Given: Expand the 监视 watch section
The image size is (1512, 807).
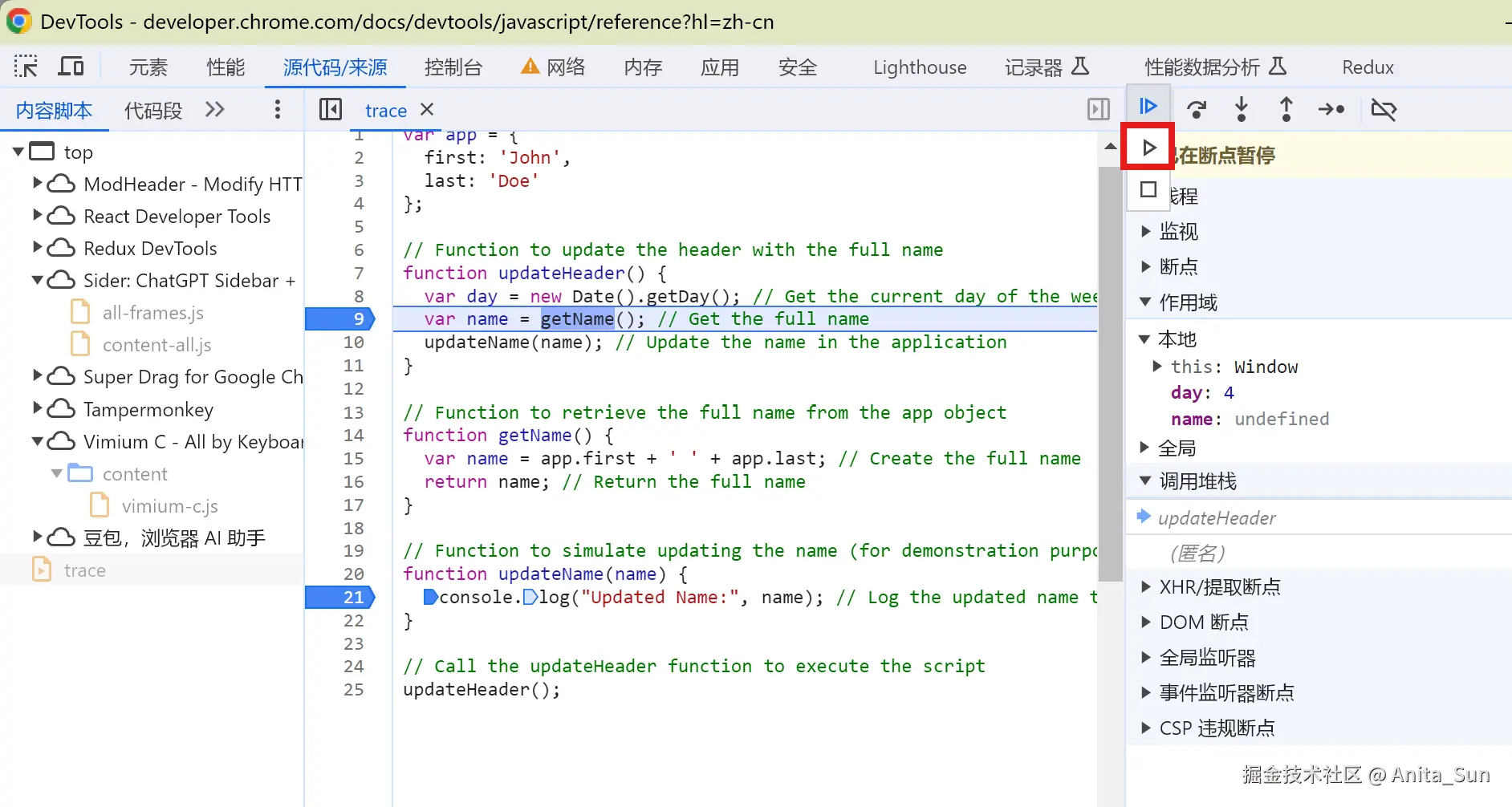Looking at the screenshot, I should tap(1145, 231).
